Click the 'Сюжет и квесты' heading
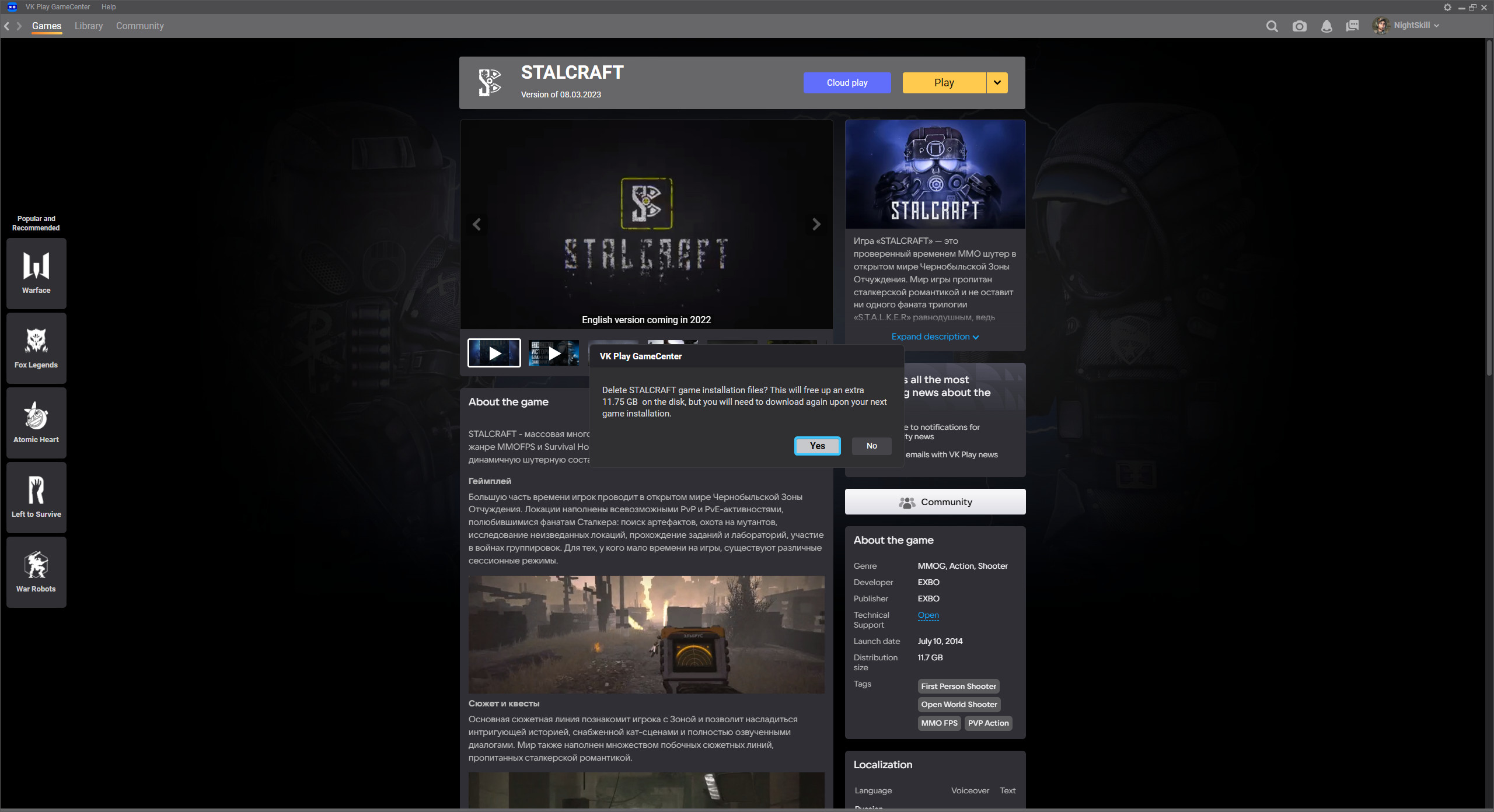Image resolution: width=1494 pixels, height=812 pixels. tap(504, 703)
